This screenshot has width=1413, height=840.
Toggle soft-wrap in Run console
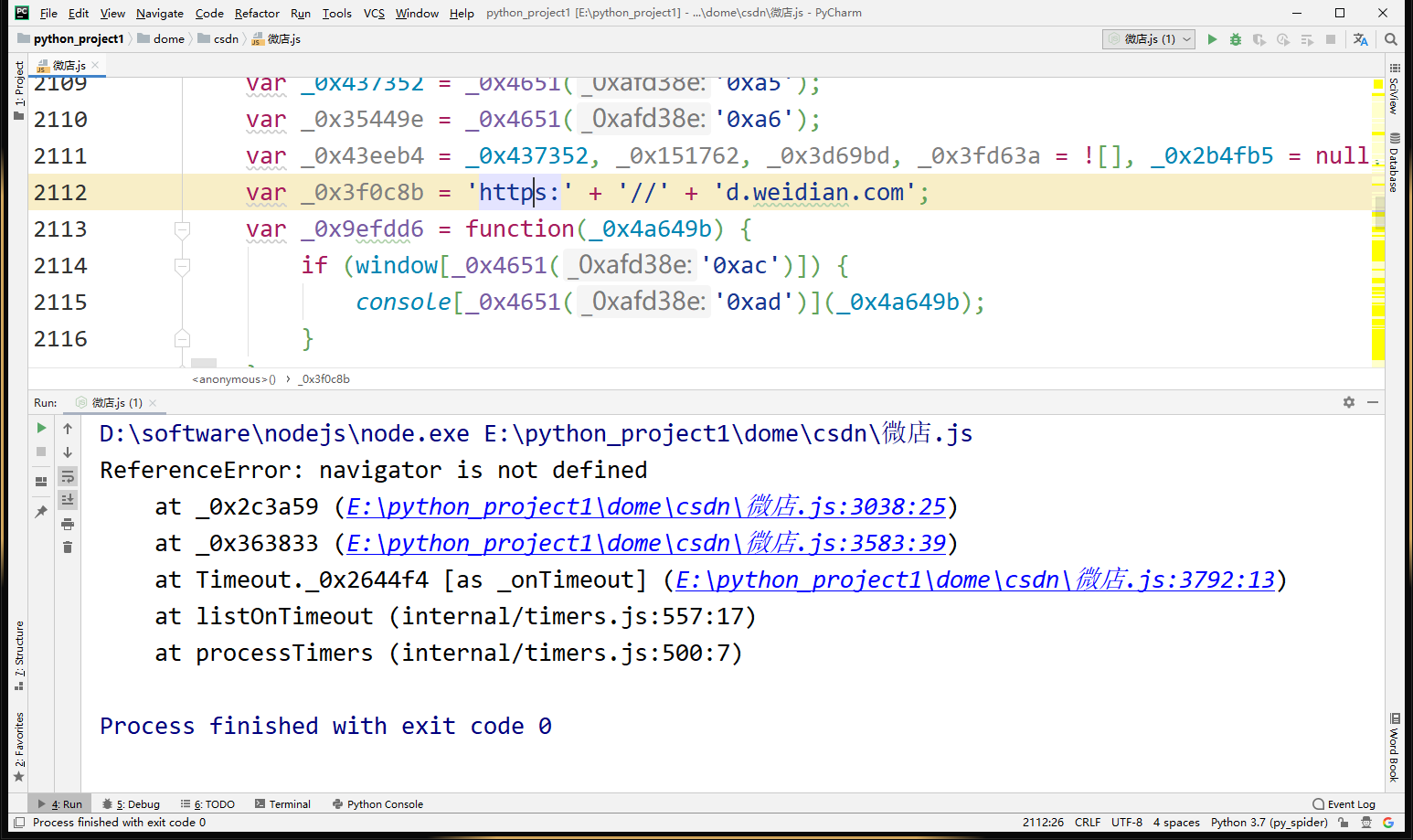[68, 476]
